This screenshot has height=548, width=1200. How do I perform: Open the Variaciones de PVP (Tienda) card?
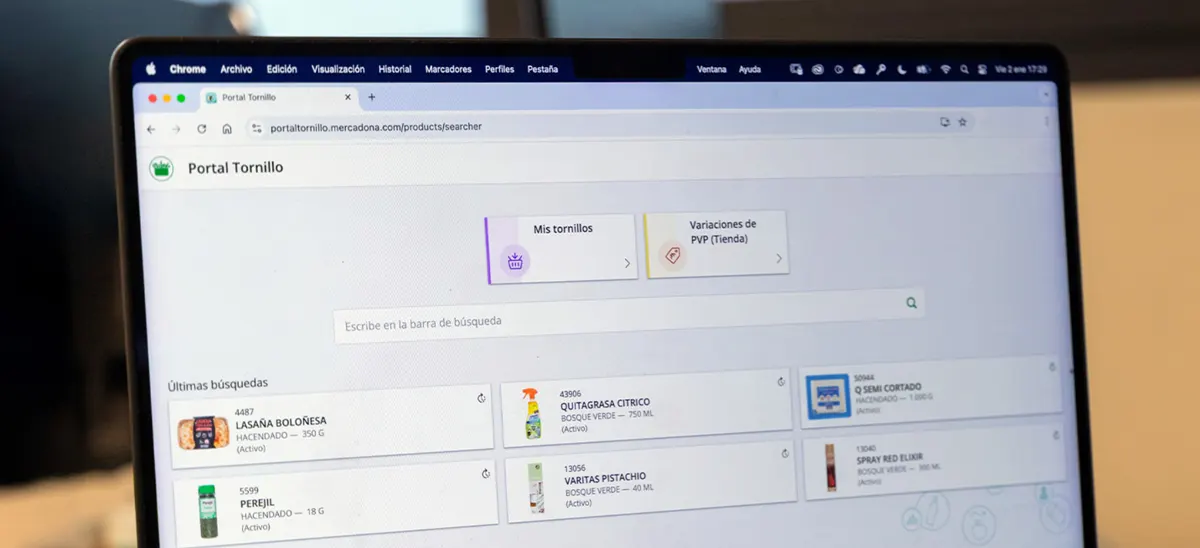coord(715,243)
